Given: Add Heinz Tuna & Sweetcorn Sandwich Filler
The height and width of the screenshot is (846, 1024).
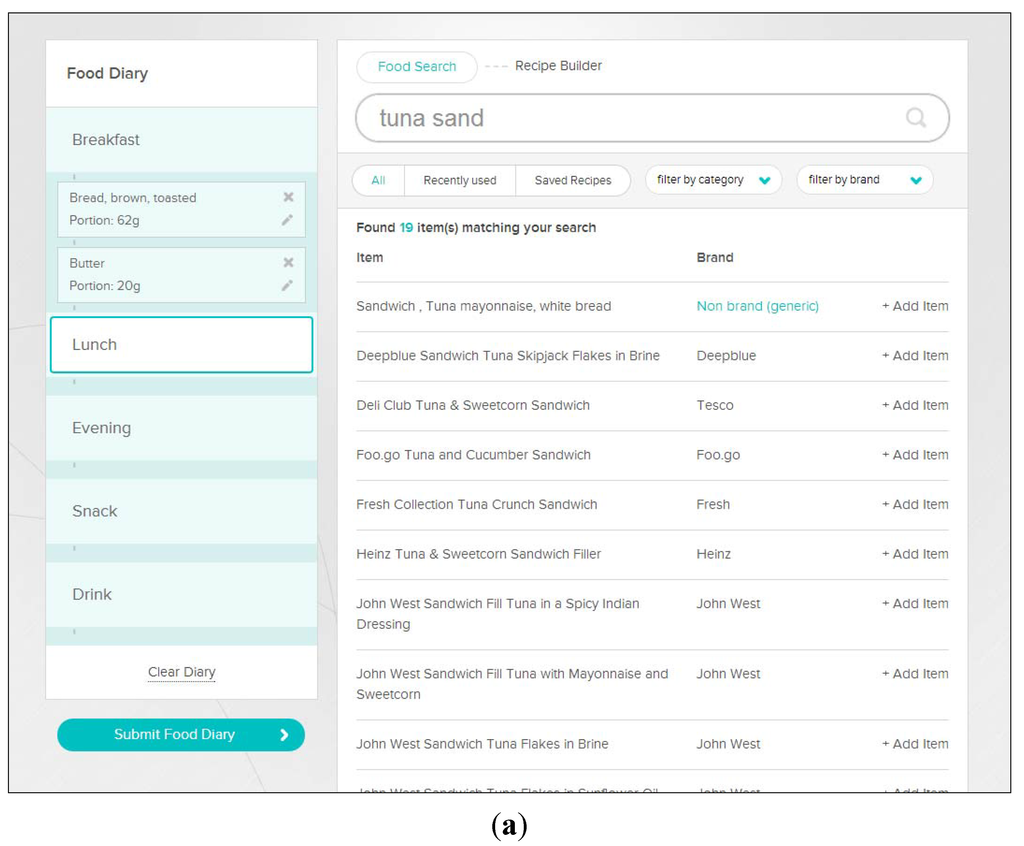Looking at the screenshot, I should click(914, 554).
